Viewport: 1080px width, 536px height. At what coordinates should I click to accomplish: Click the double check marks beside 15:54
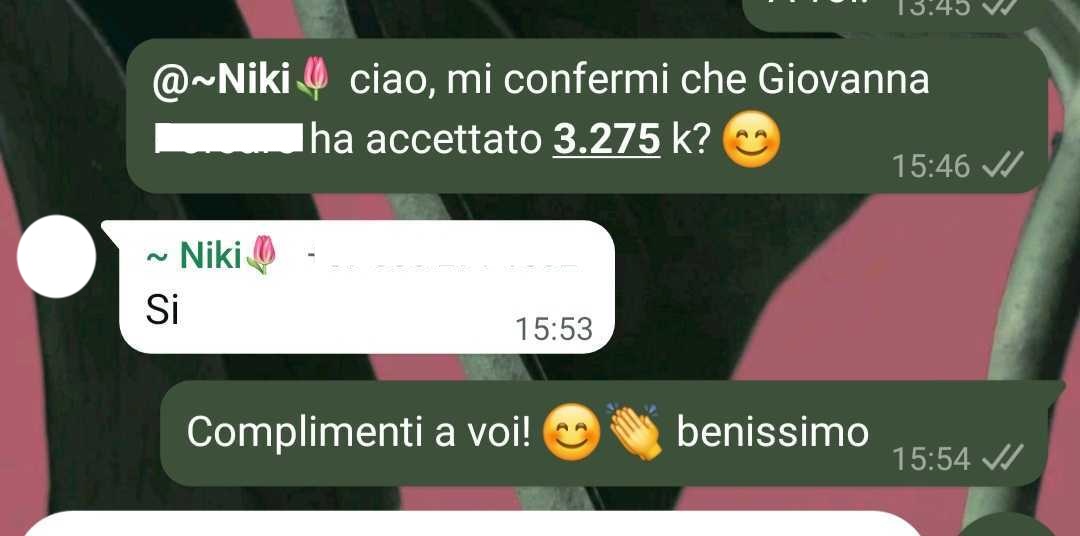(x=1002, y=457)
